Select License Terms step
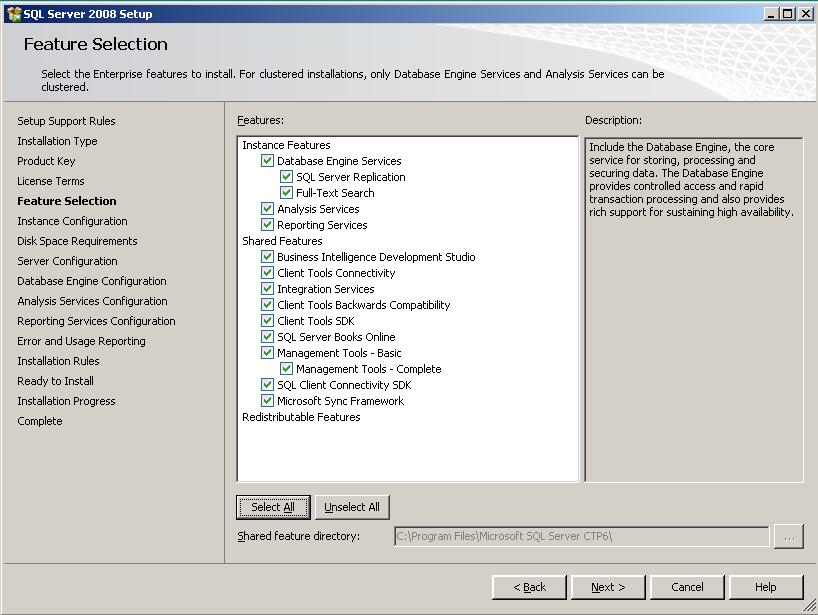This screenshot has width=818, height=615. pyautogui.click(x=51, y=181)
